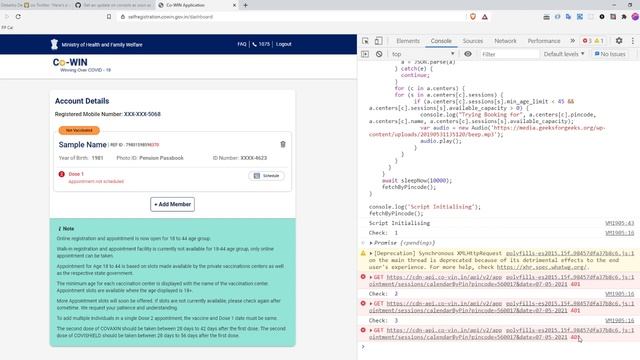Click VM1905:43 source link for Script Initialising
The width and height of the screenshot is (640, 360).
click(x=620, y=223)
